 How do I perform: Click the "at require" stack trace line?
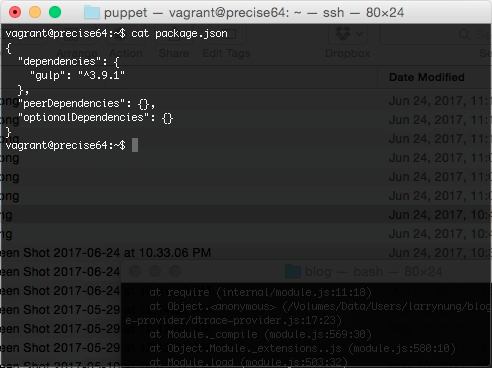[260, 292]
